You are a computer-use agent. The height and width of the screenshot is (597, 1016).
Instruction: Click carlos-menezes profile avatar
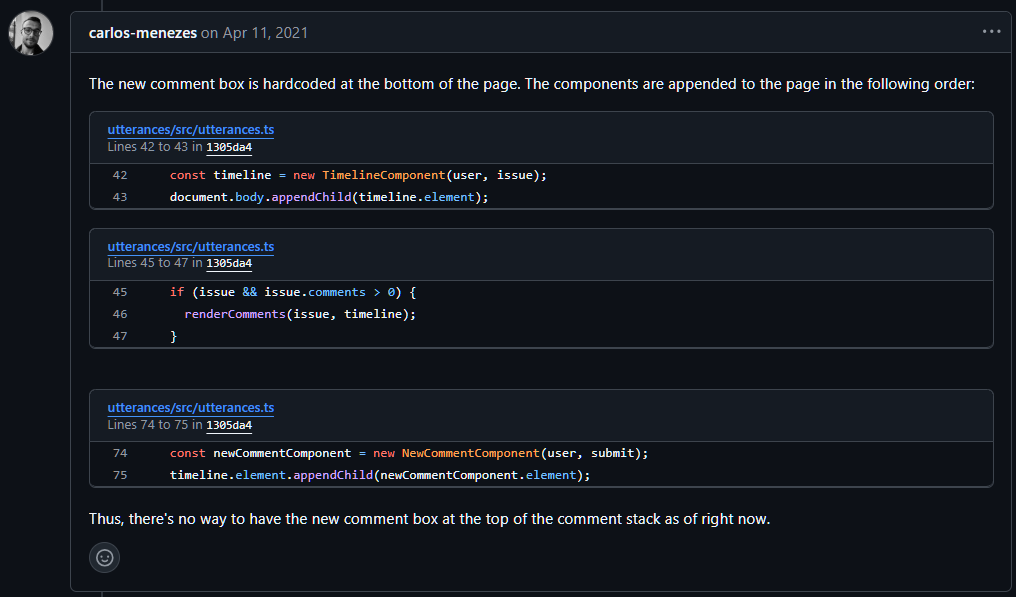click(x=30, y=33)
